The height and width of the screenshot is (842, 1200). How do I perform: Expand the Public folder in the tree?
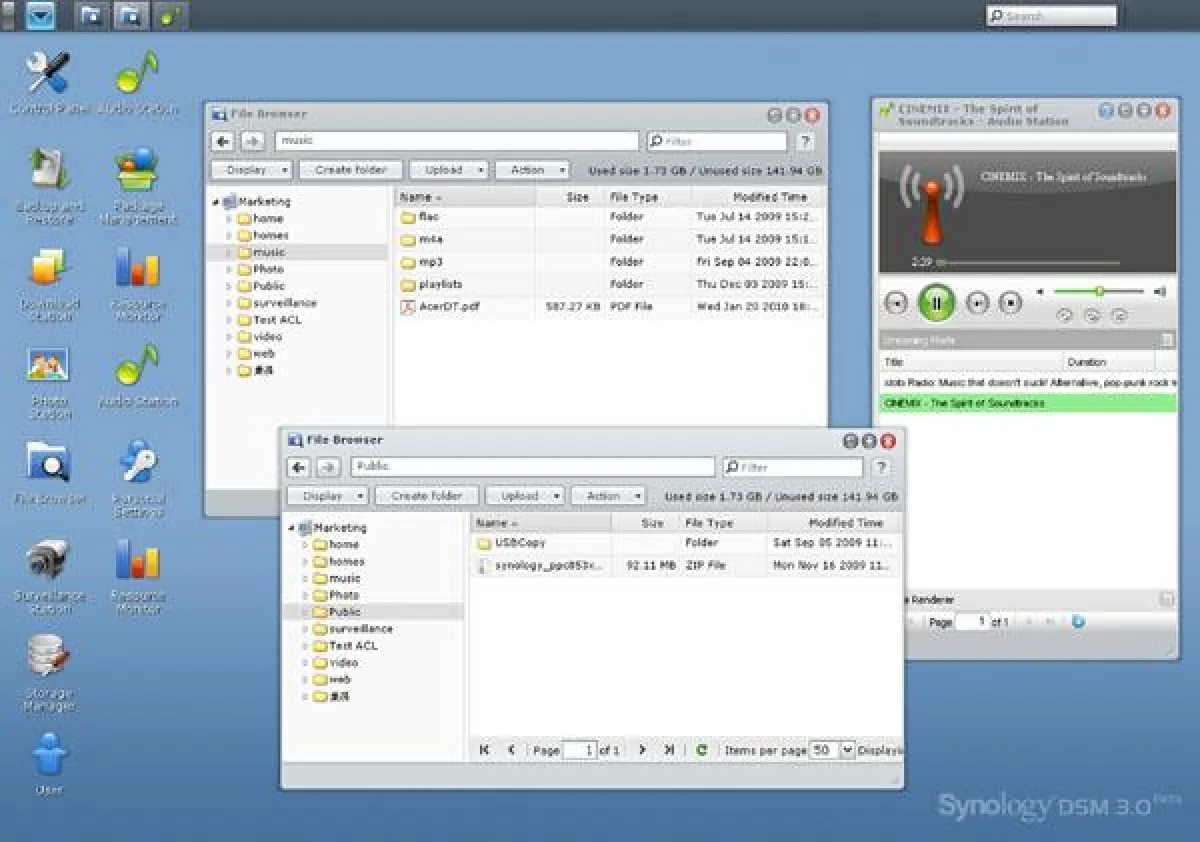305,611
